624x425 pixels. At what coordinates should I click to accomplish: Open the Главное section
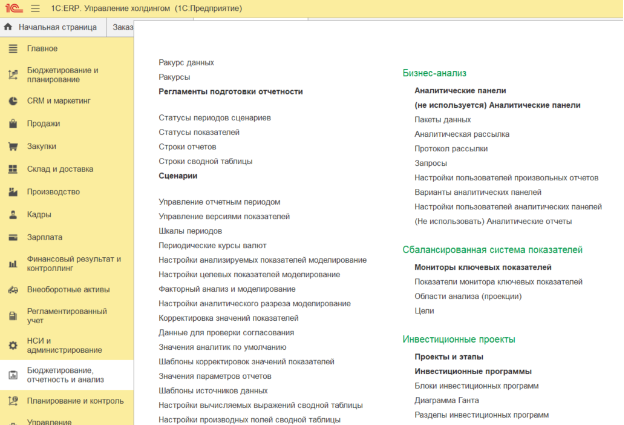[42, 49]
